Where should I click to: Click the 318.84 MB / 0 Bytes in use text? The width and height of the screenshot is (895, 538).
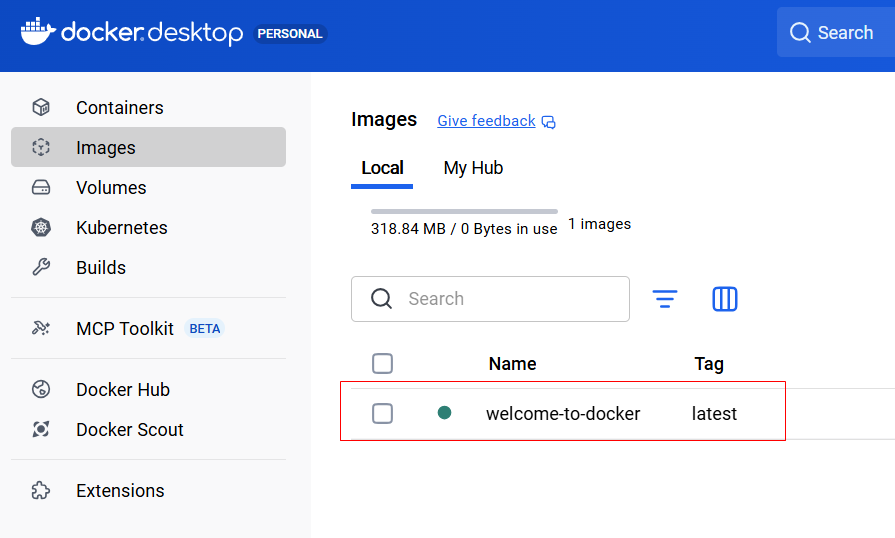click(464, 229)
